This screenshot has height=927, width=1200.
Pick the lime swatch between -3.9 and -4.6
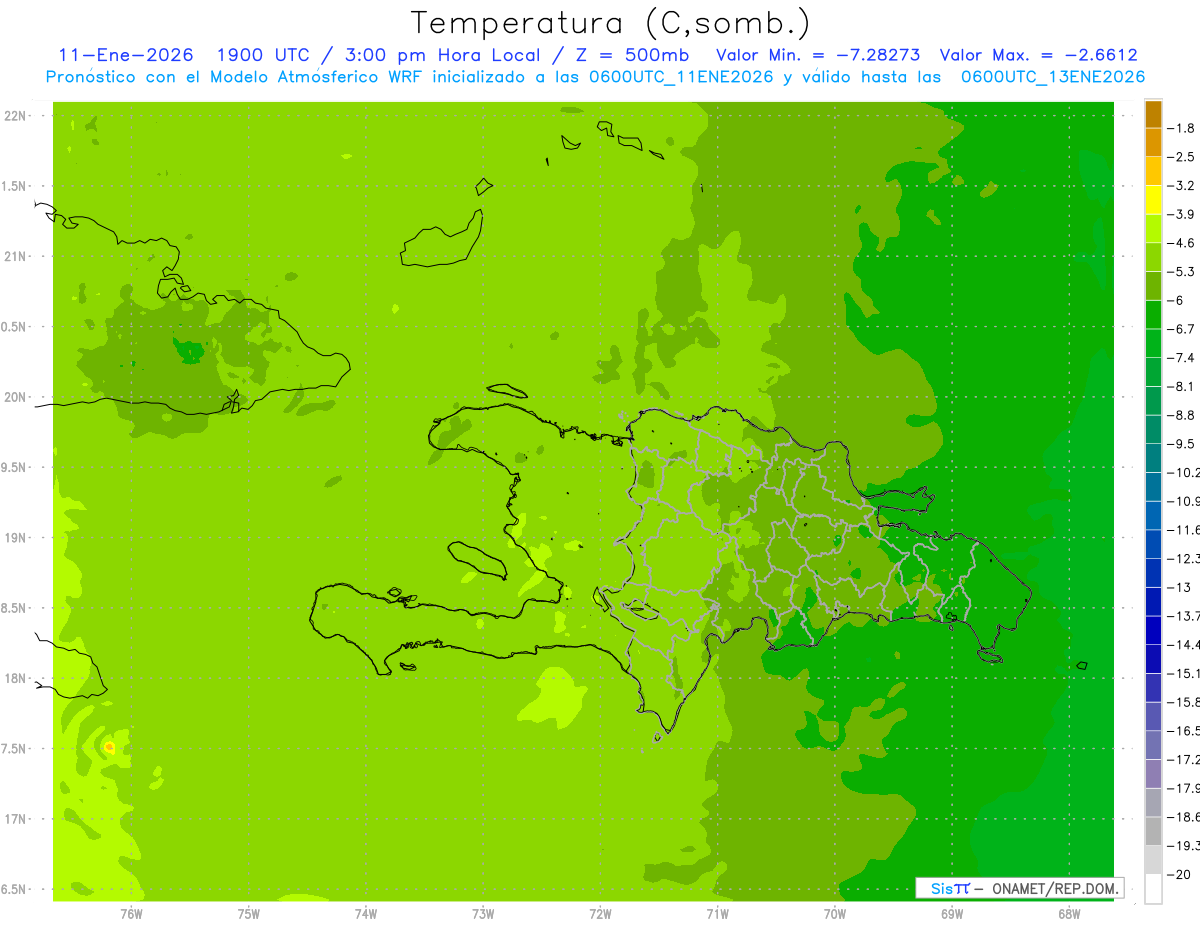pyautogui.click(x=1153, y=228)
